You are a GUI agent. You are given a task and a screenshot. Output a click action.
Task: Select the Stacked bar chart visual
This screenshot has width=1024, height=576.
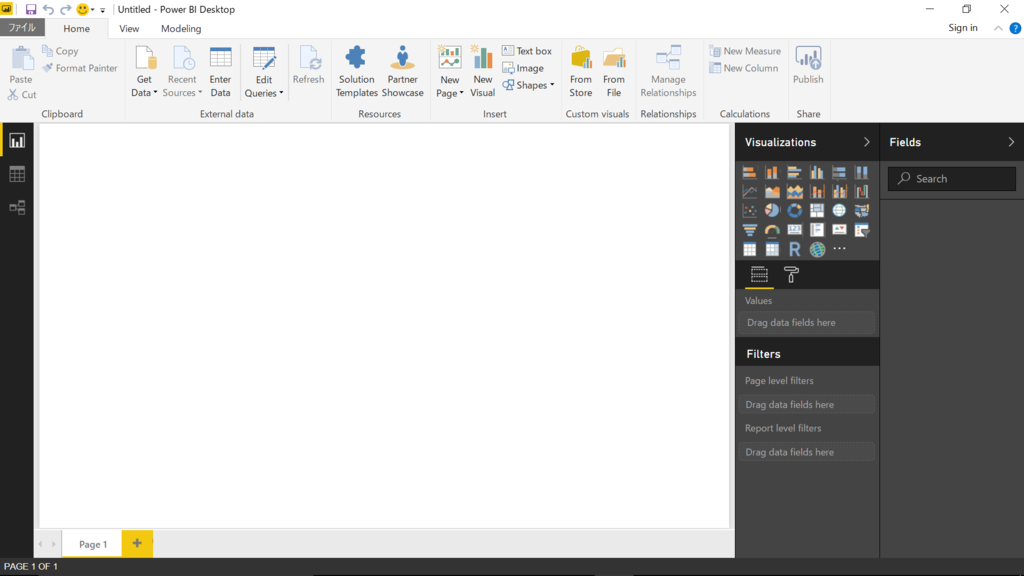coord(750,172)
